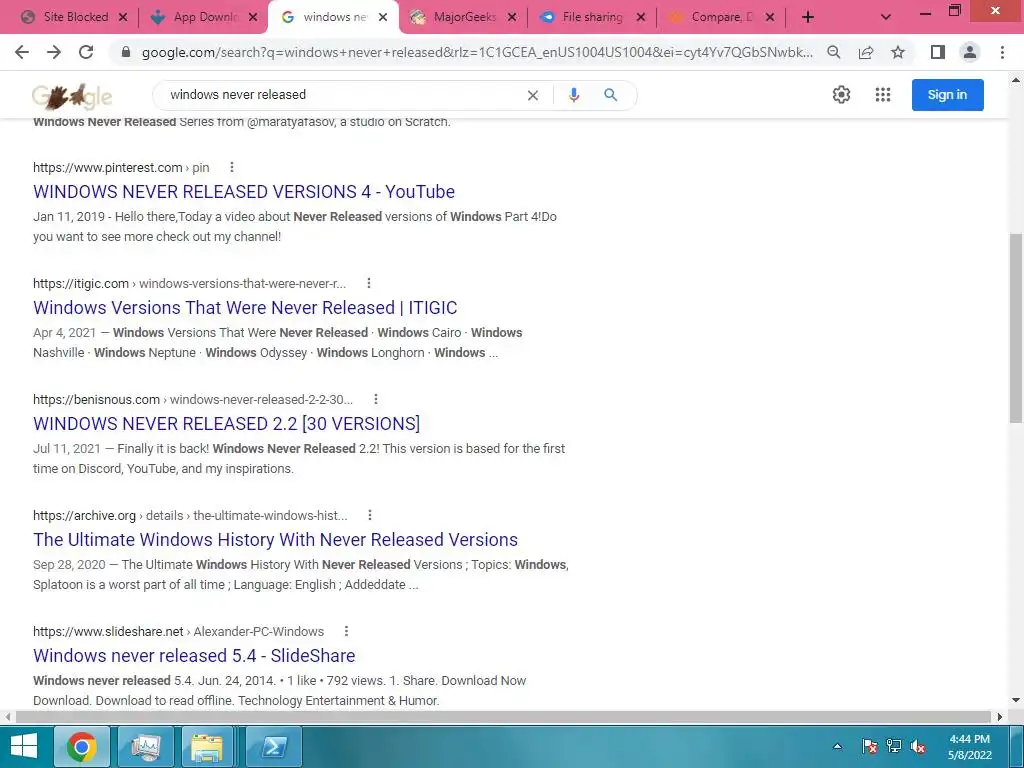This screenshot has height=768, width=1024.
Task: View site security lock info
Action: click(x=126, y=52)
